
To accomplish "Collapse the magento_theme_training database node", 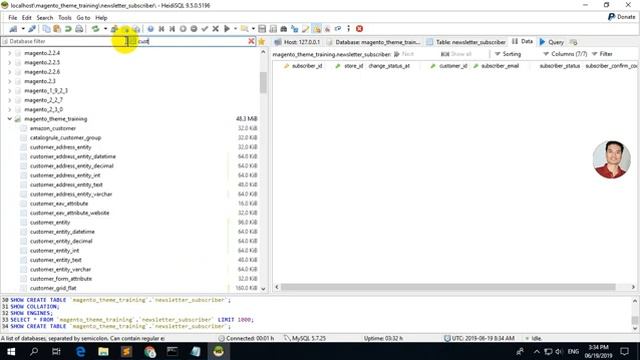I will (x=10, y=119).
